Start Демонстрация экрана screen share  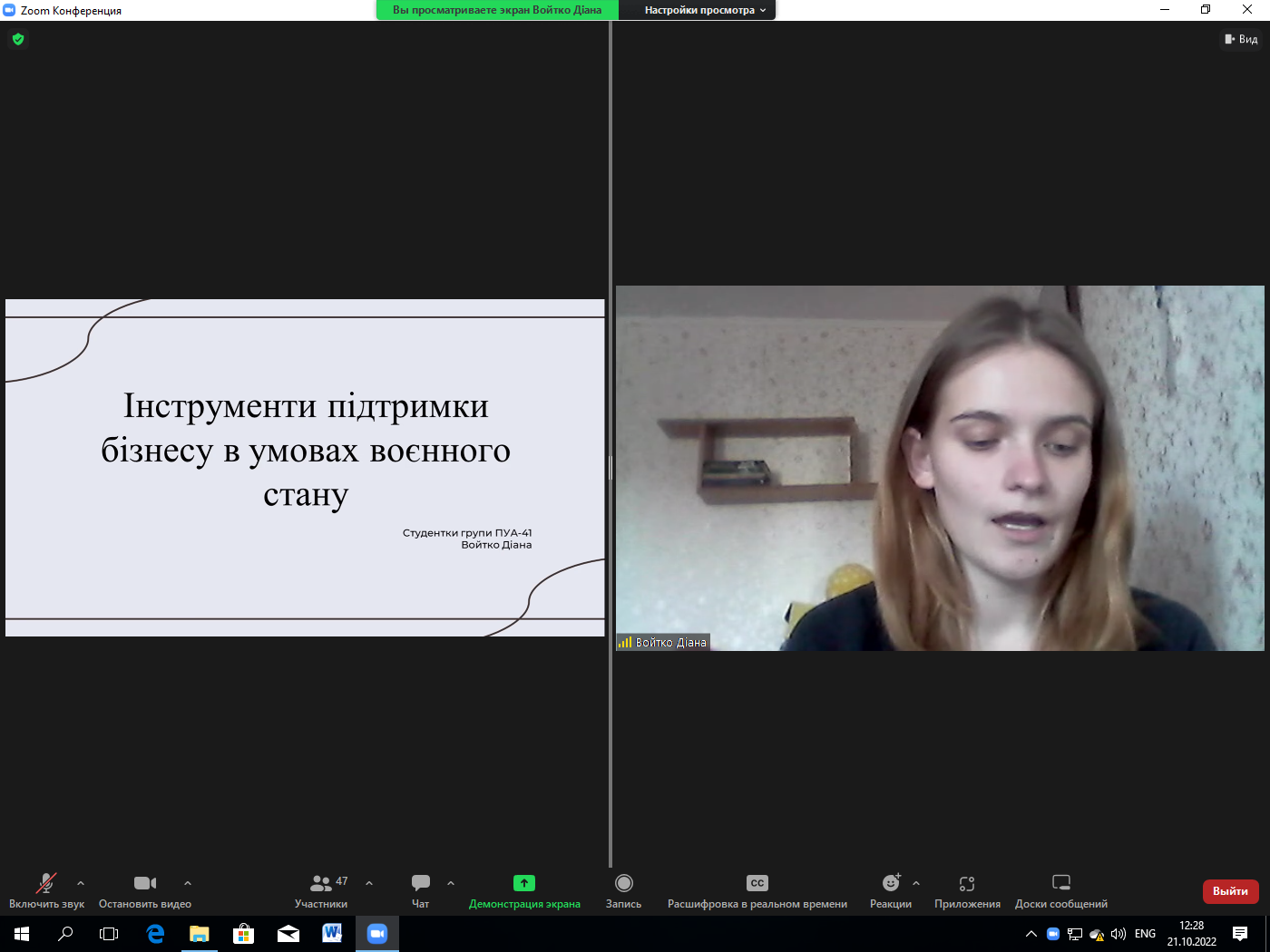point(524,890)
